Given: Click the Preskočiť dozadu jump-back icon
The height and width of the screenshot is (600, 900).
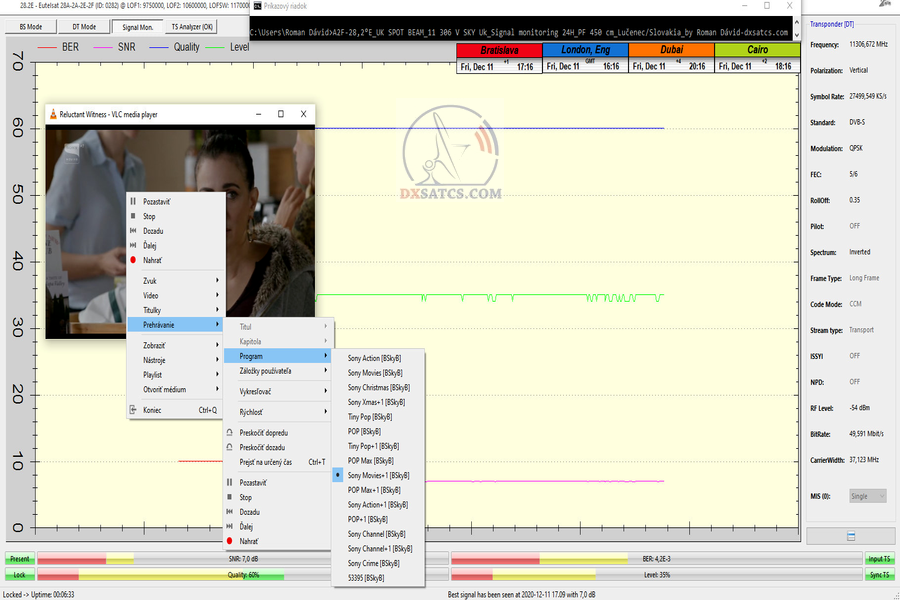Looking at the screenshot, I should pyautogui.click(x=229, y=448).
